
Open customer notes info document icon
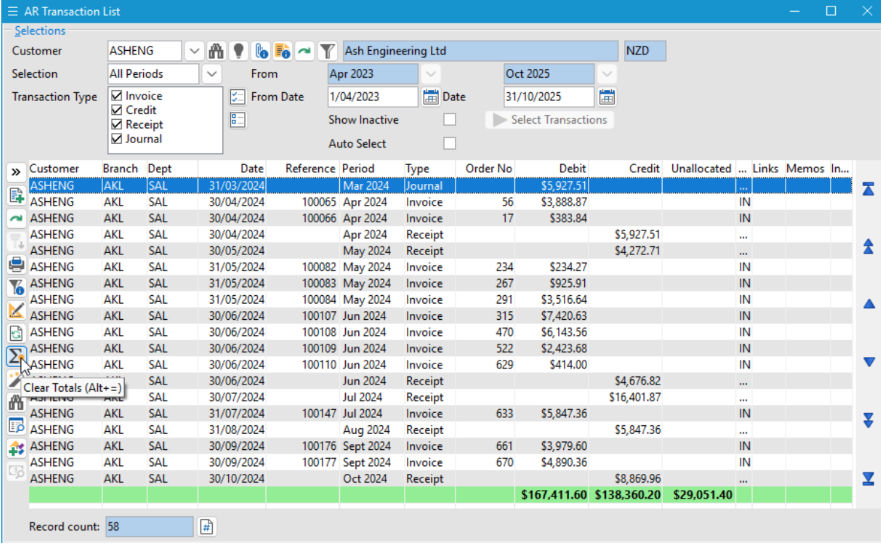[282, 51]
